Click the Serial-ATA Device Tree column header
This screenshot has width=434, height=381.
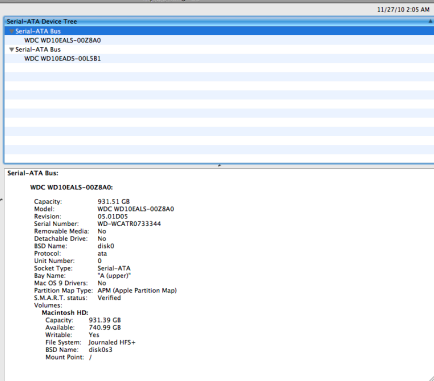(219, 22)
